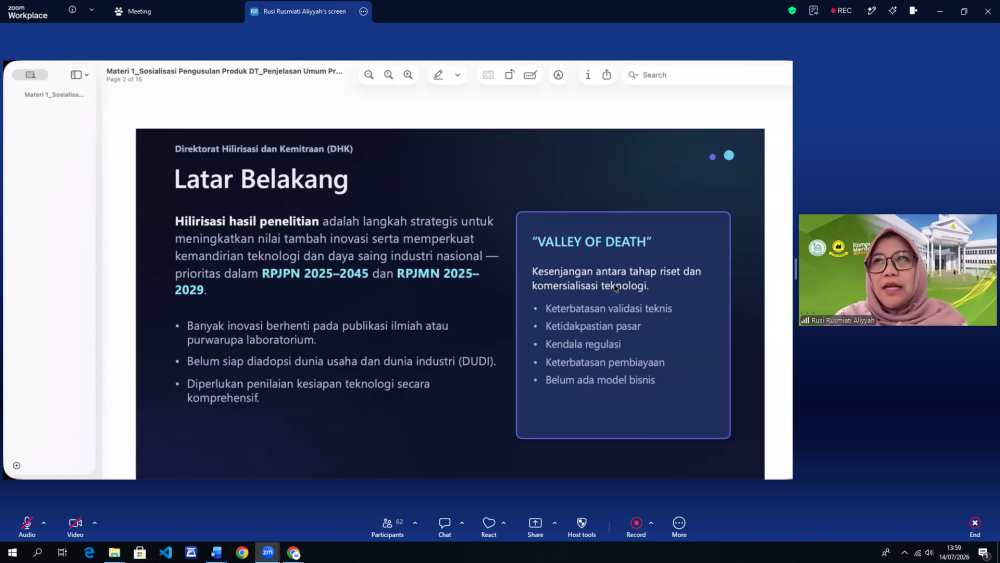Expand the Video options arrow
1000x563 pixels.
coord(94,523)
